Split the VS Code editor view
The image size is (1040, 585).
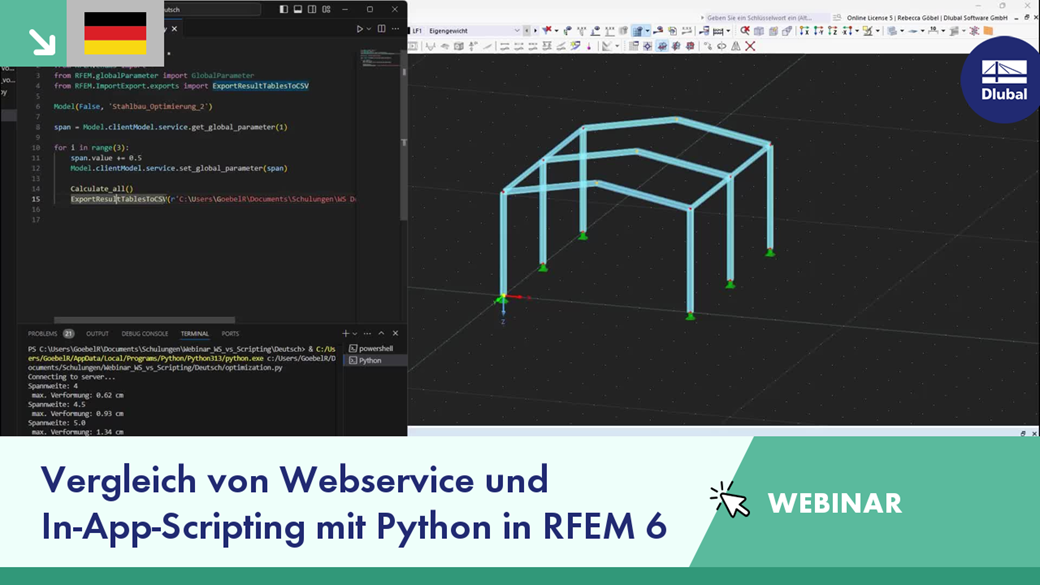(x=381, y=29)
